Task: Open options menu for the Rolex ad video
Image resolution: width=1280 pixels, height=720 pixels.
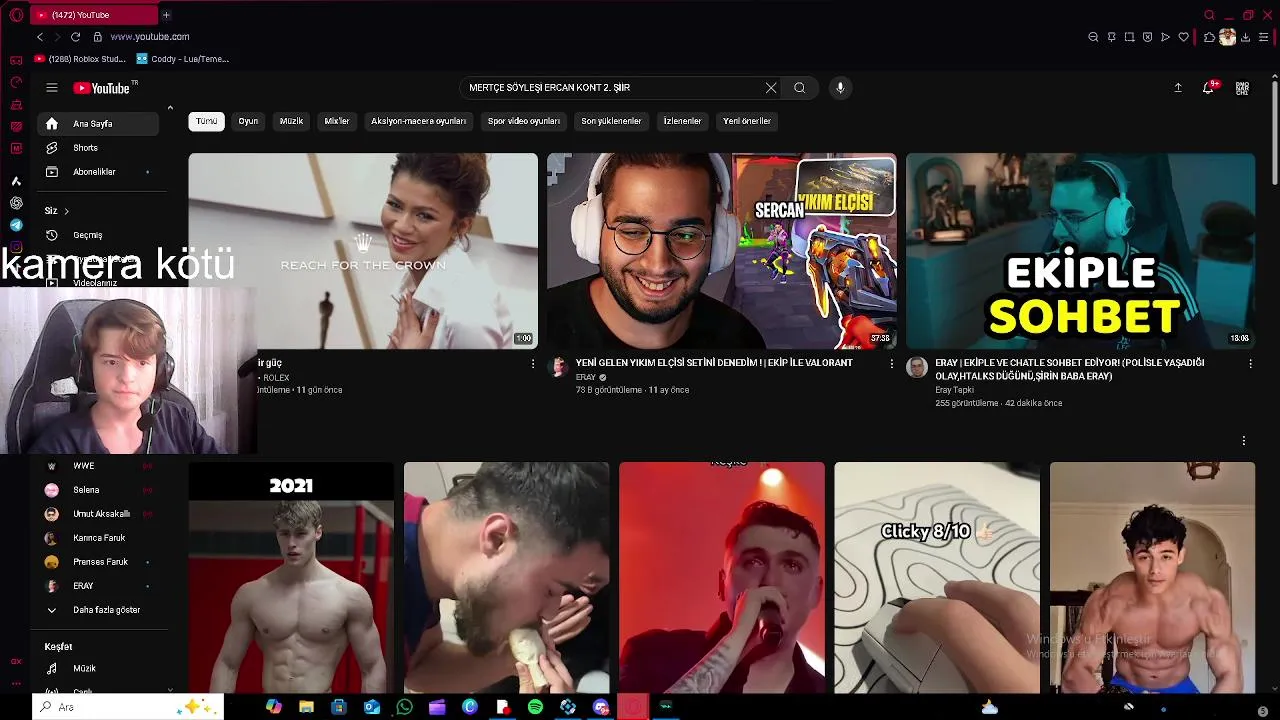Action: [532, 364]
